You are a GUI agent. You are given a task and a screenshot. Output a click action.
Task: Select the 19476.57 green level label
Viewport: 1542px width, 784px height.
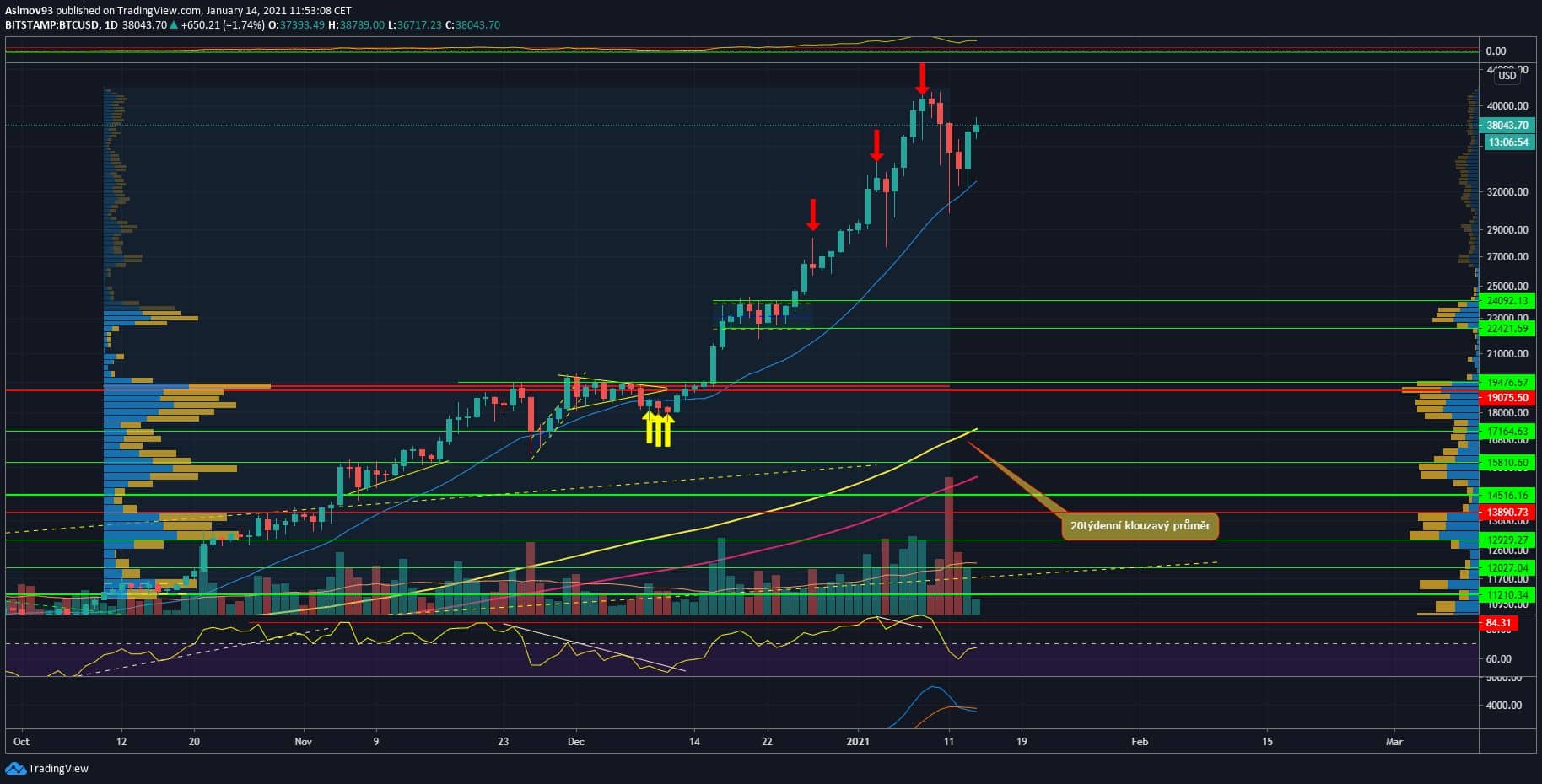pos(1507,383)
